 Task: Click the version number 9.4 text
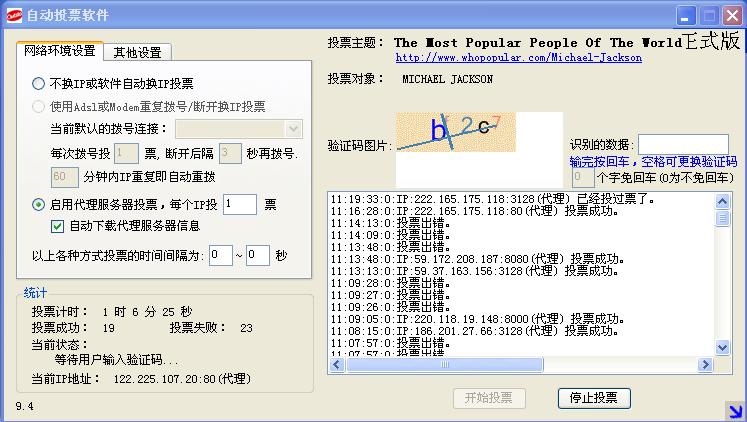coord(24,406)
